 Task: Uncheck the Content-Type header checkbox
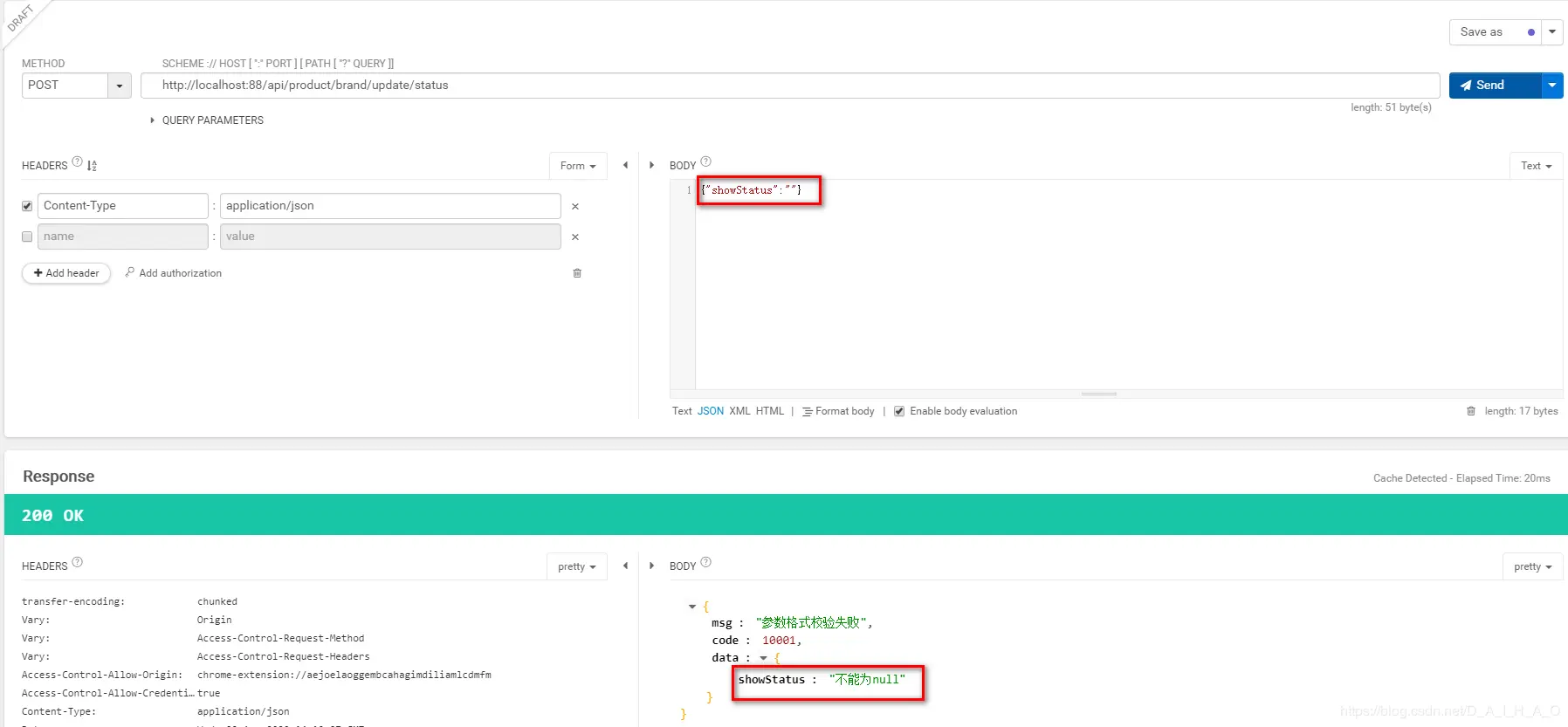coord(27,206)
